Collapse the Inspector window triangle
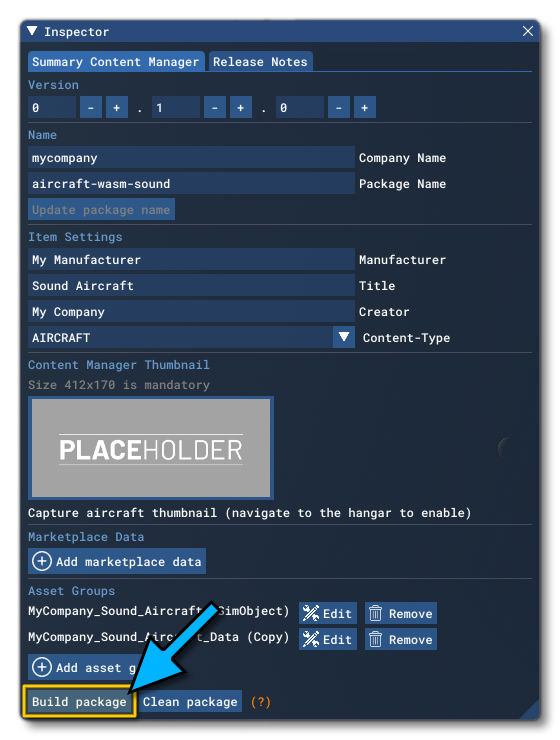This screenshot has height=740, width=560. click(x=32, y=31)
